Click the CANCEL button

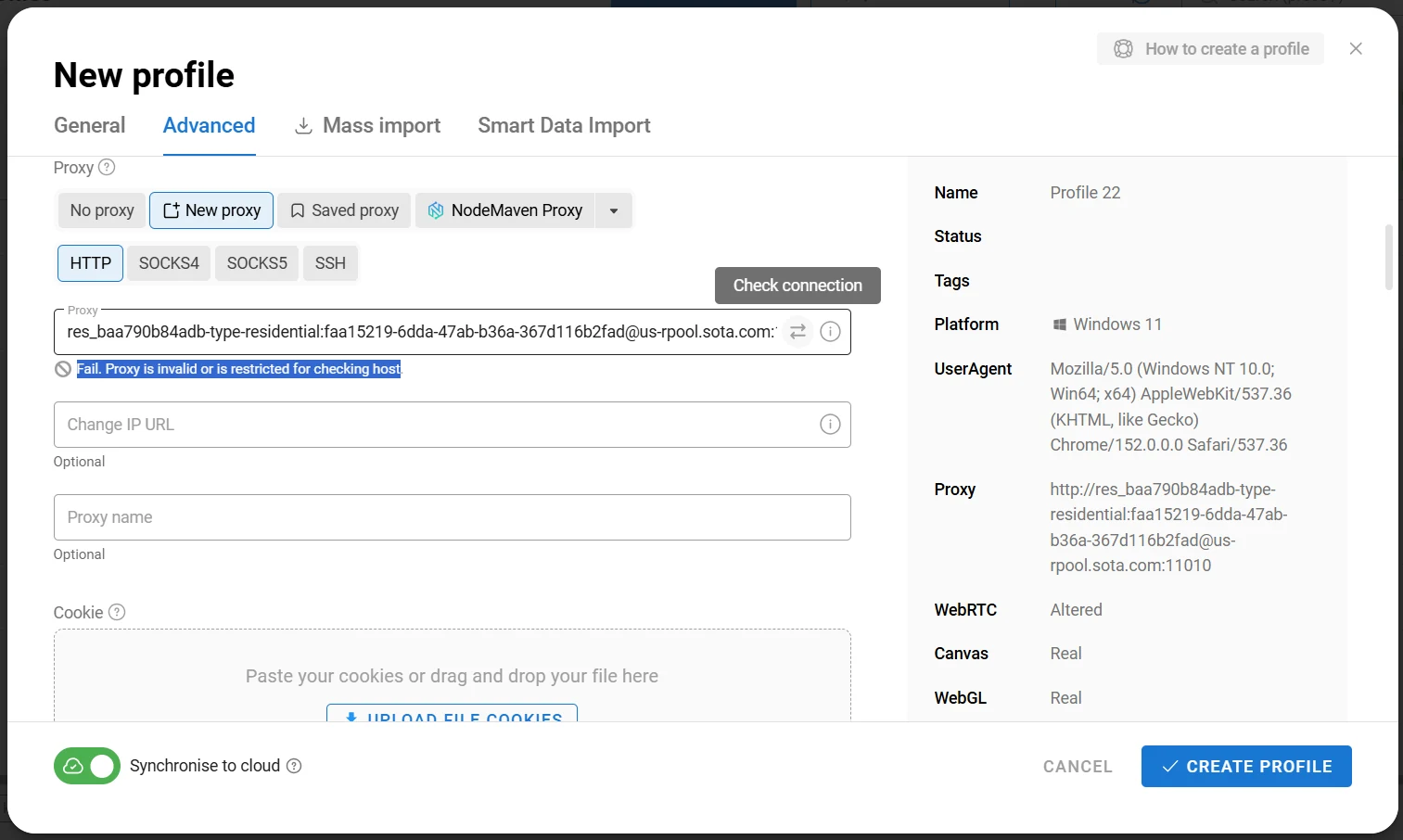point(1078,767)
